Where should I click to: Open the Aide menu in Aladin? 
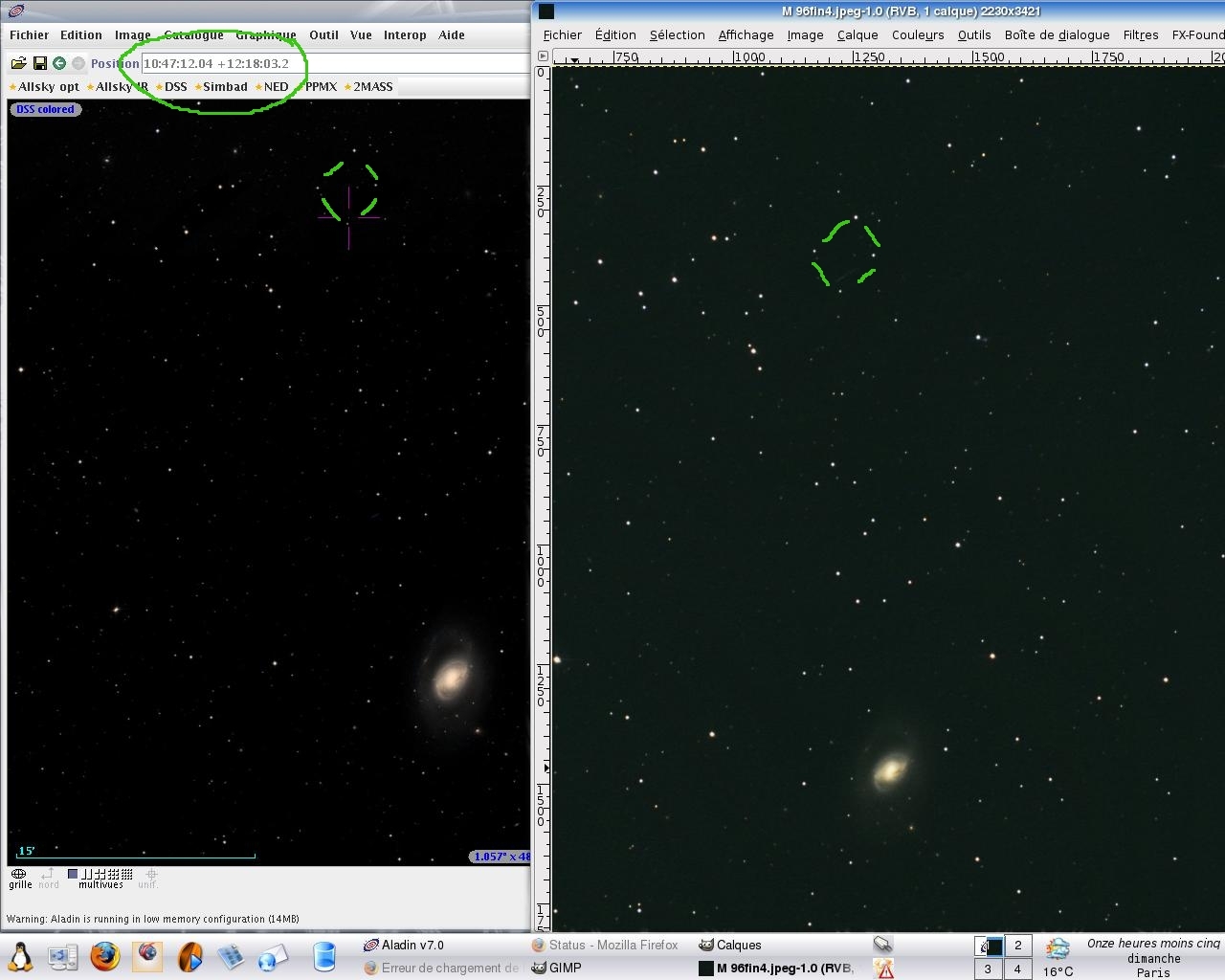tap(452, 35)
